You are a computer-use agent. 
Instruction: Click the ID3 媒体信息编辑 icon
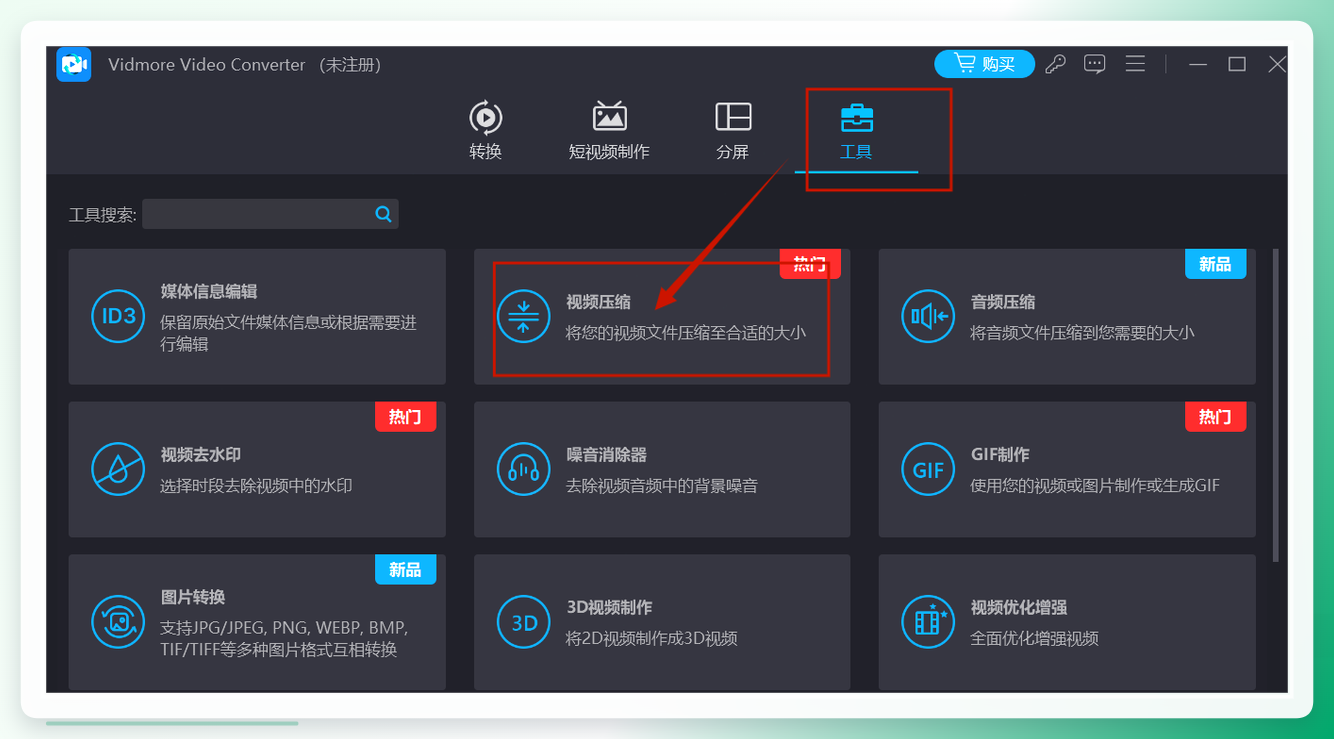pyautogui.click(x=118, y=317)
